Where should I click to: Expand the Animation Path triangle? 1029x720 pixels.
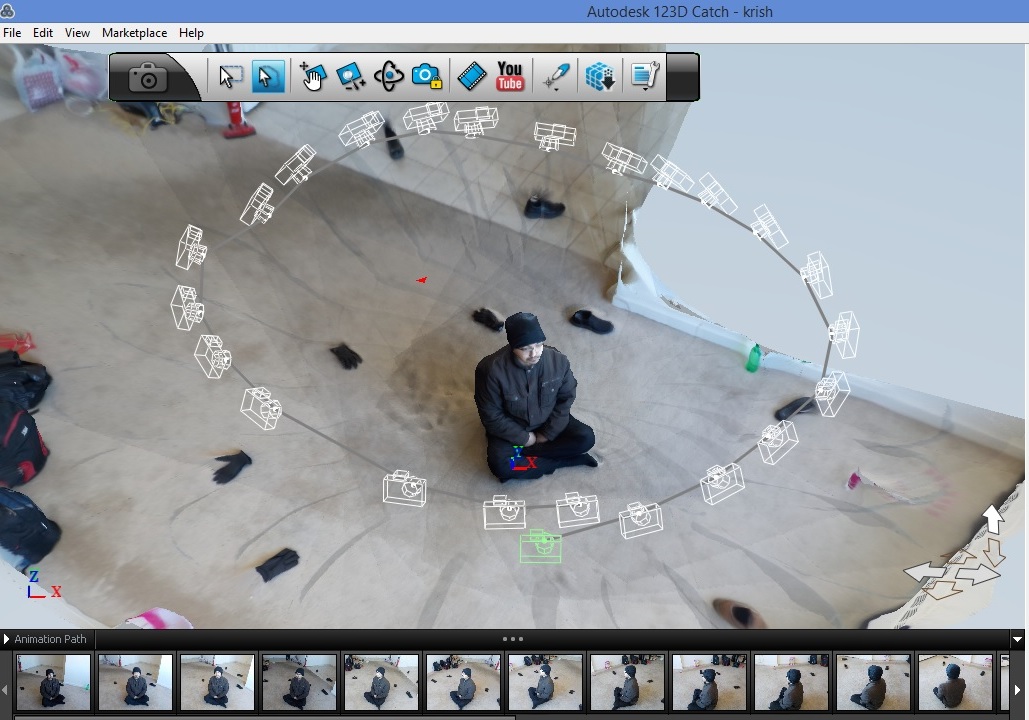[6, 639]
